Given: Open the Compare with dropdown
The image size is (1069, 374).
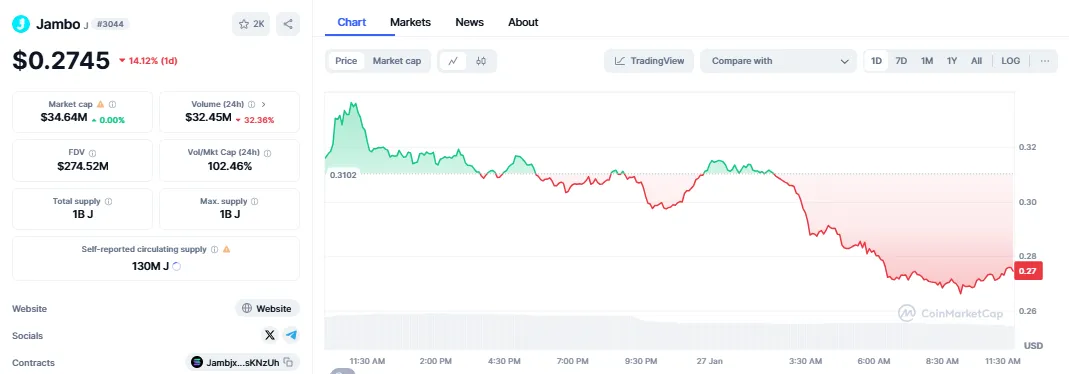Looking at the screenshot, I should (x=779, y=61).
